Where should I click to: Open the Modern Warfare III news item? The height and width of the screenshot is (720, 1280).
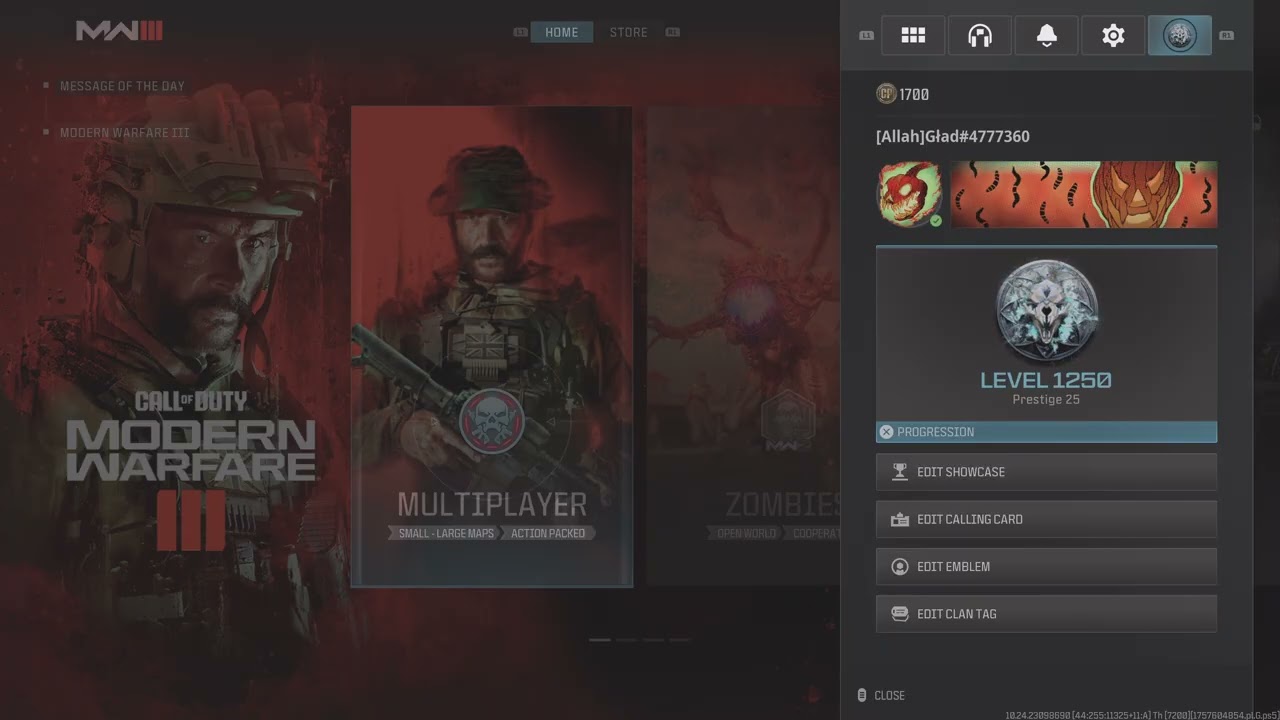(x=124, y=133)
